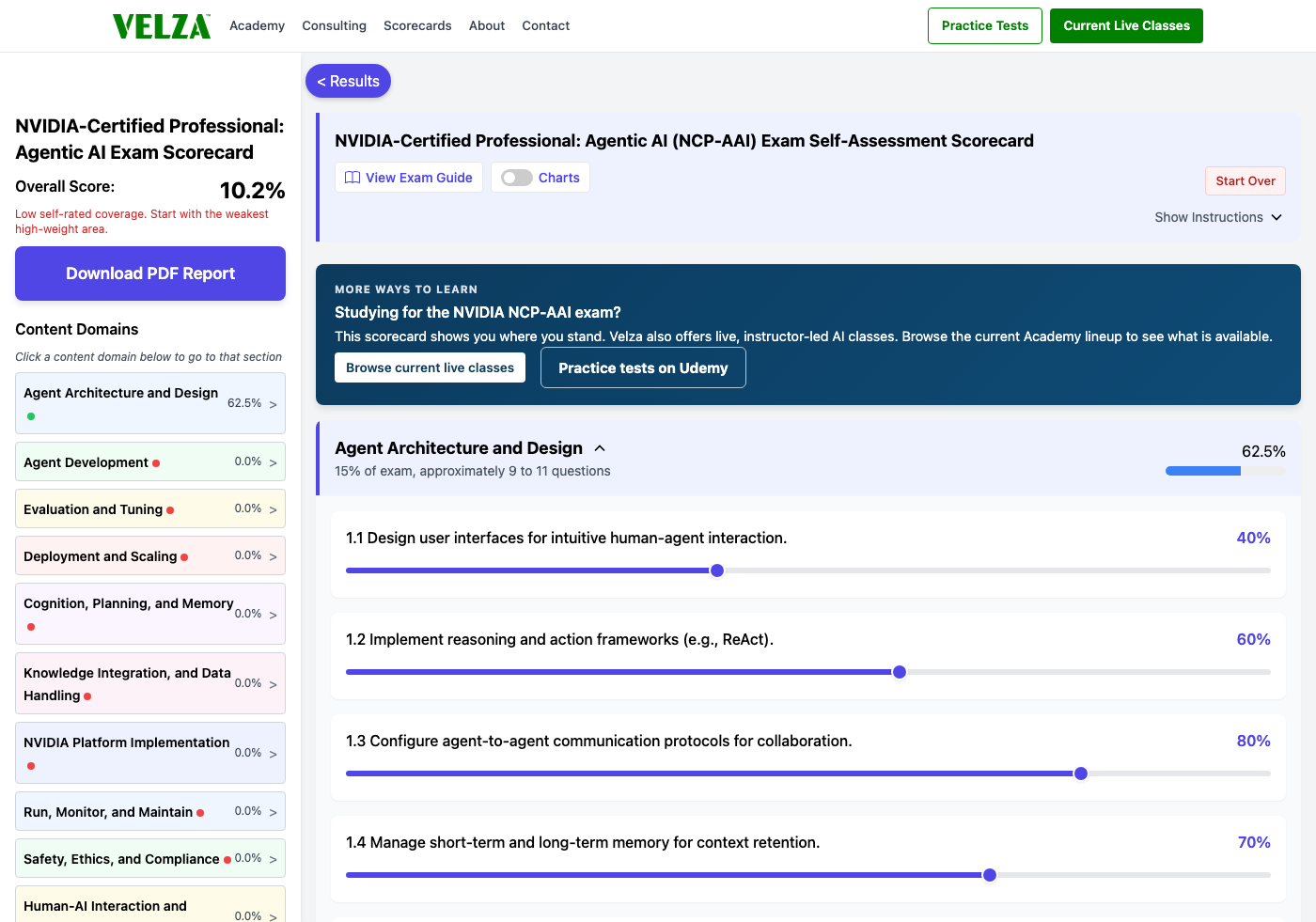Click slider handle for 1.2 reasoning frameworks
Screen dimensions: 1316x922
tap(900, 672)
